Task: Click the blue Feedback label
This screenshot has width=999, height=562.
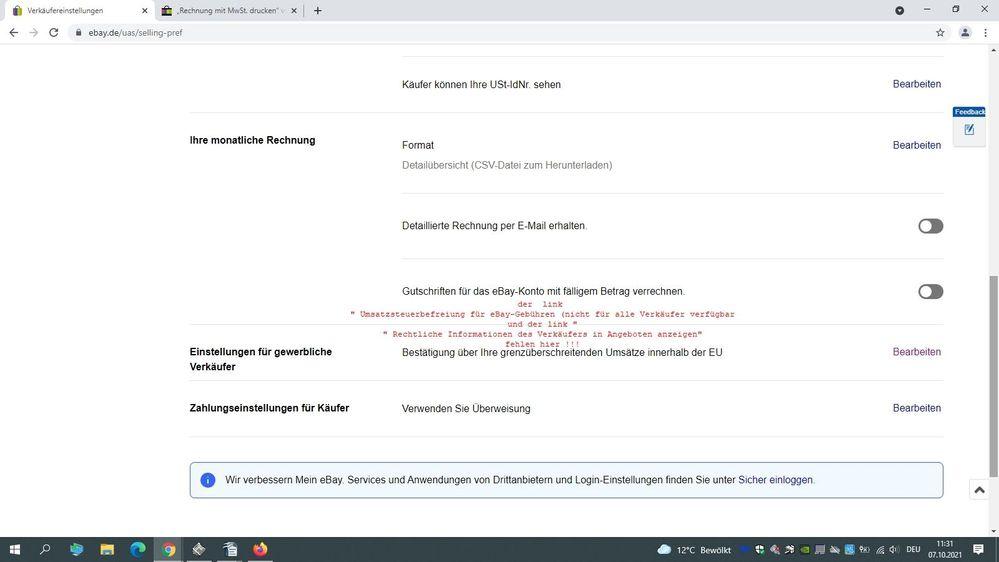Action: pyautogui.click(x=969, y=112)
